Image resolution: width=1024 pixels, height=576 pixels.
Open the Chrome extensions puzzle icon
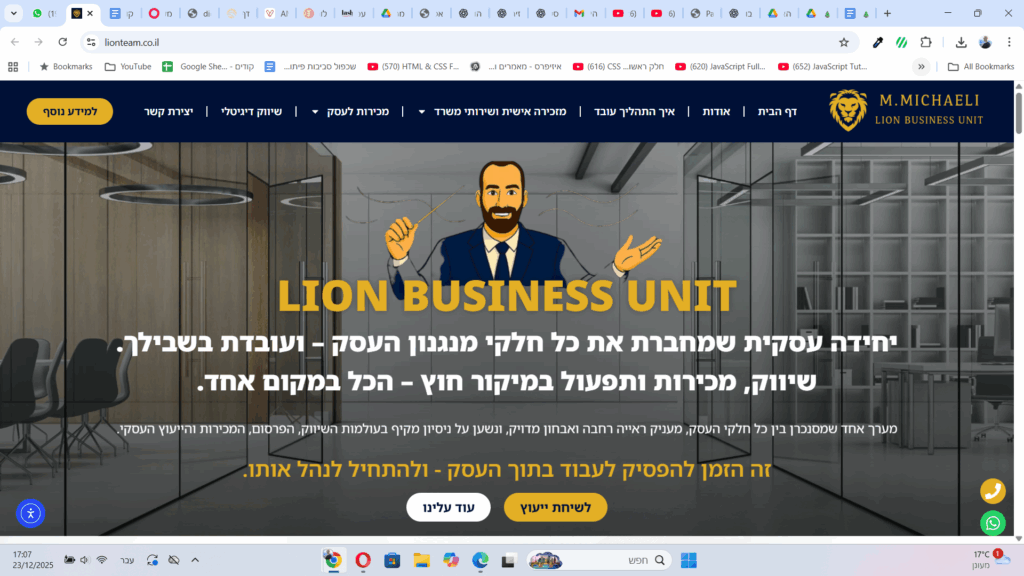click(x=926, y=42)
